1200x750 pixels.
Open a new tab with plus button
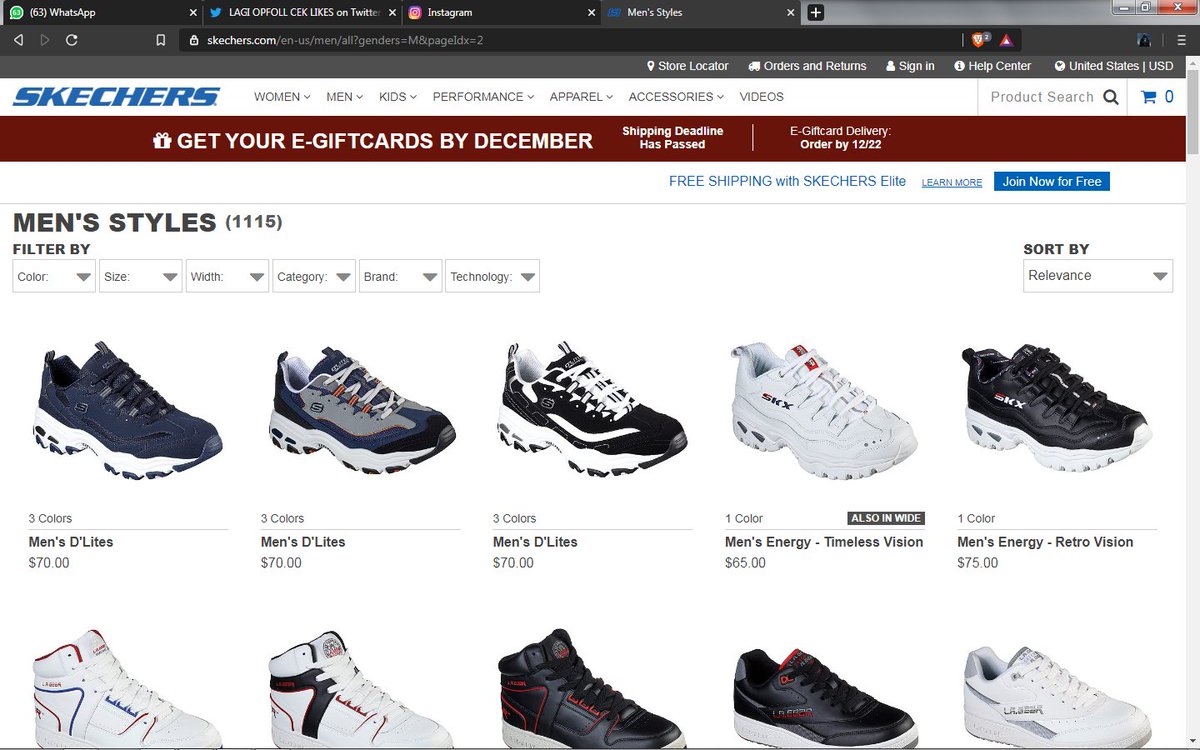coord(816,12)
